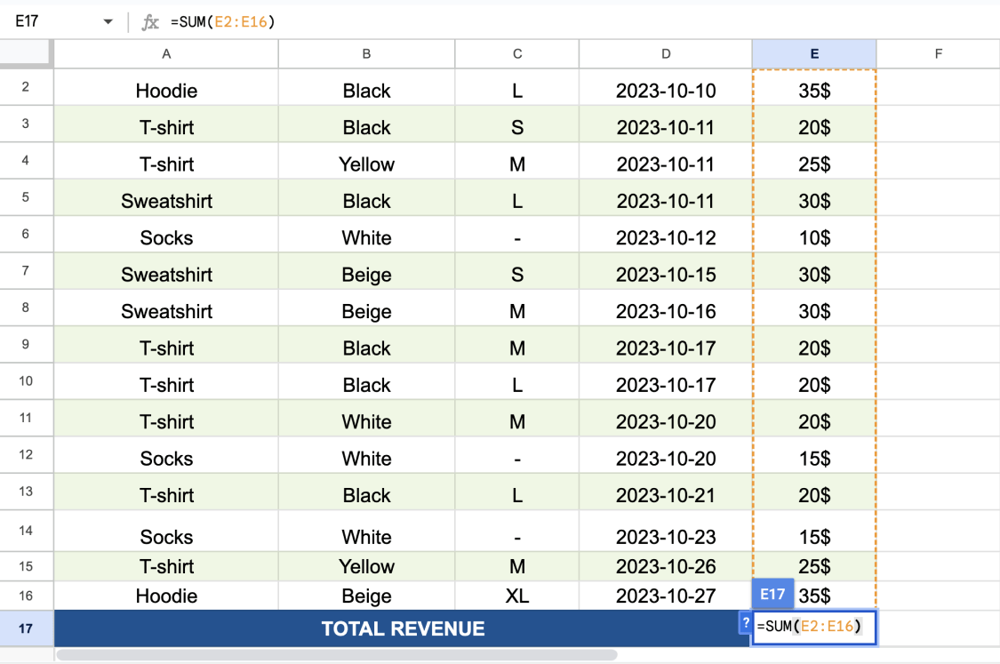Click the blue E17 cell reference tag
1000x664 pixels.
(x=772, y=594)
